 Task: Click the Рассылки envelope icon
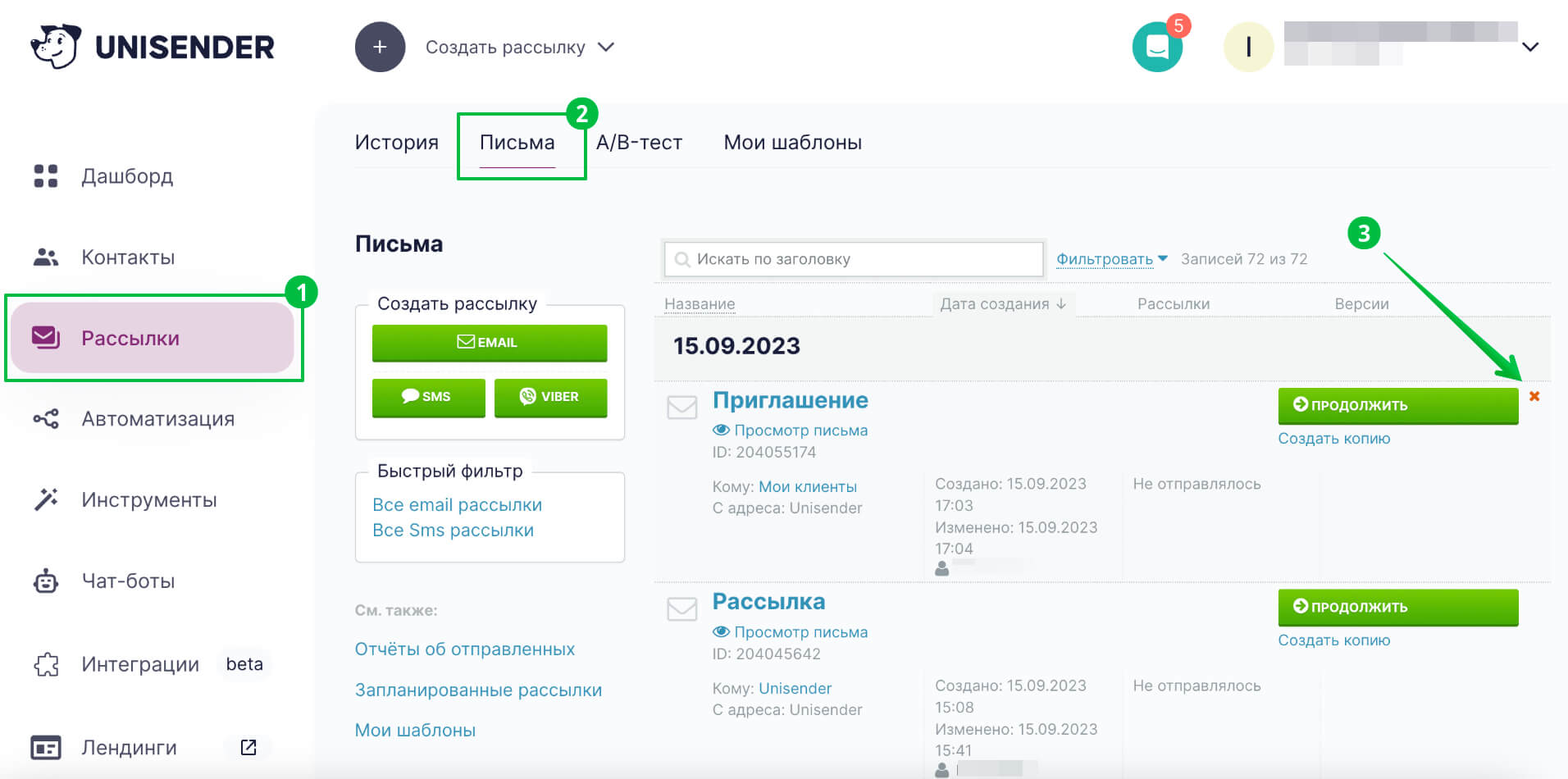(x=46, y=338)
